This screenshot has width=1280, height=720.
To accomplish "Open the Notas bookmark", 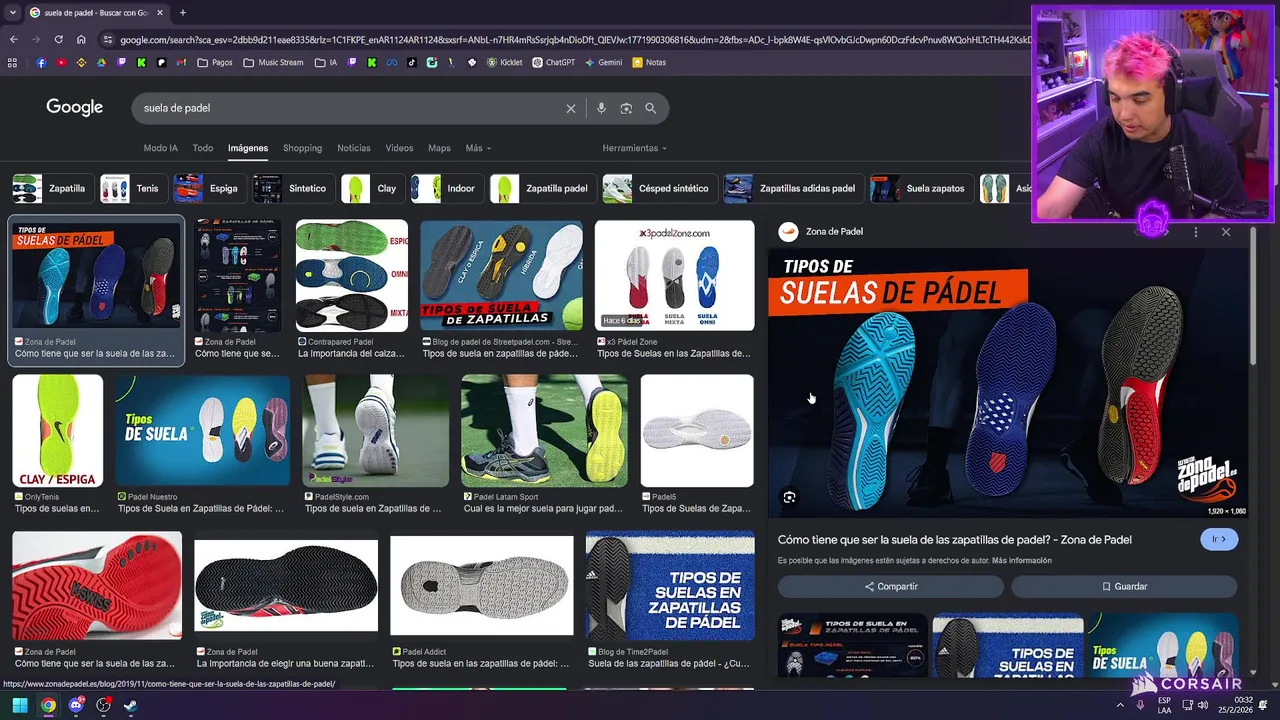I will pyautogui.click(x=649, y=62).
